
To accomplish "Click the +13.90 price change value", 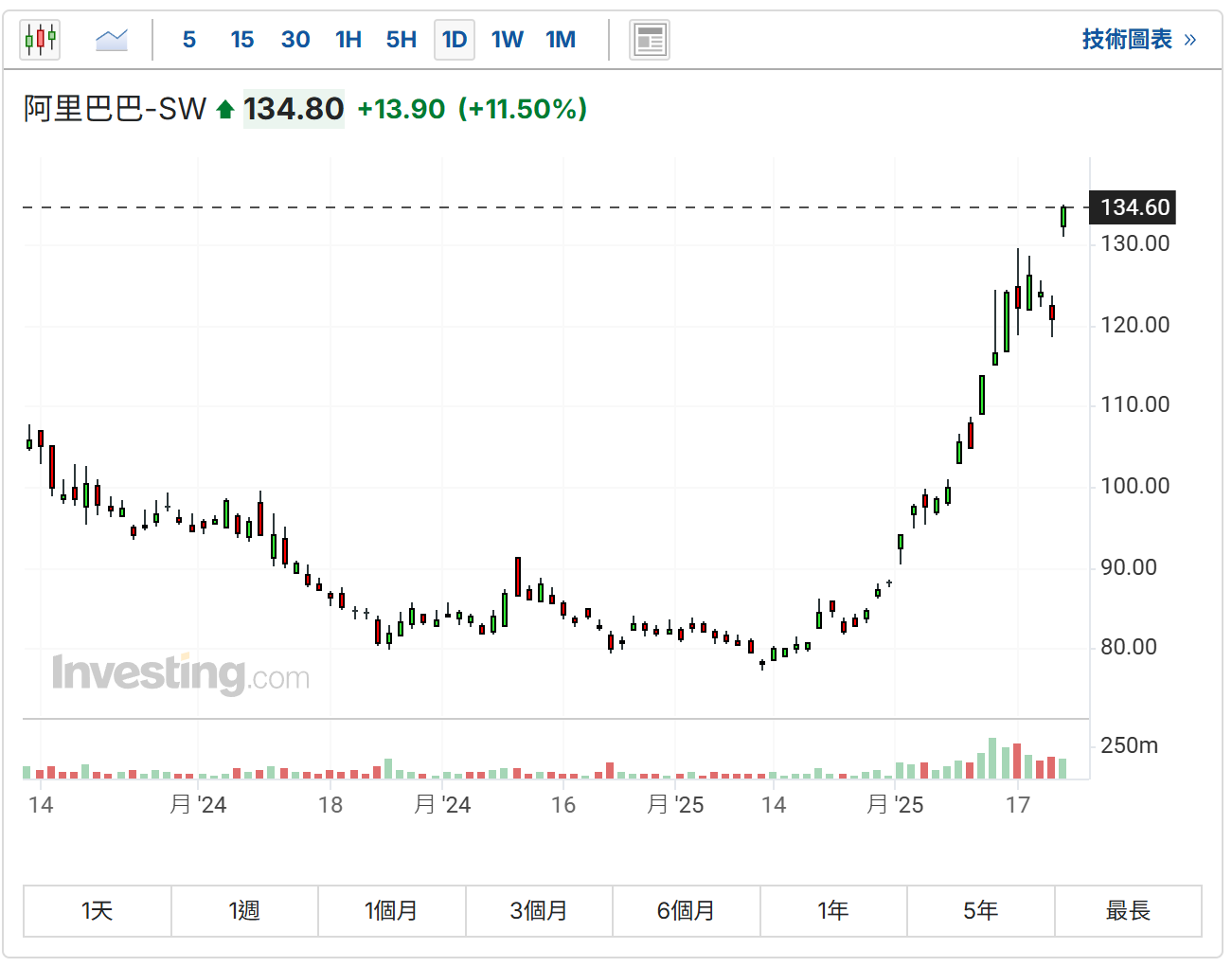I will 402,109.
